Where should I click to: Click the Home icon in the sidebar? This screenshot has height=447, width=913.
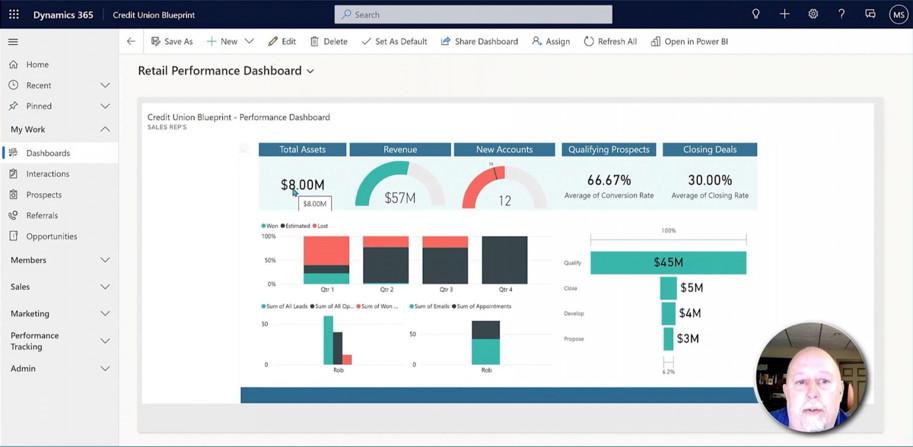tap(13, 65)
